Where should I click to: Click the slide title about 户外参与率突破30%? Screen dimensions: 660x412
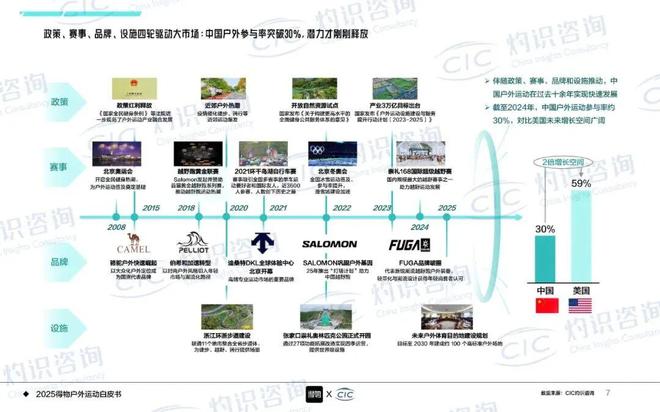click(x=206, y=34)
